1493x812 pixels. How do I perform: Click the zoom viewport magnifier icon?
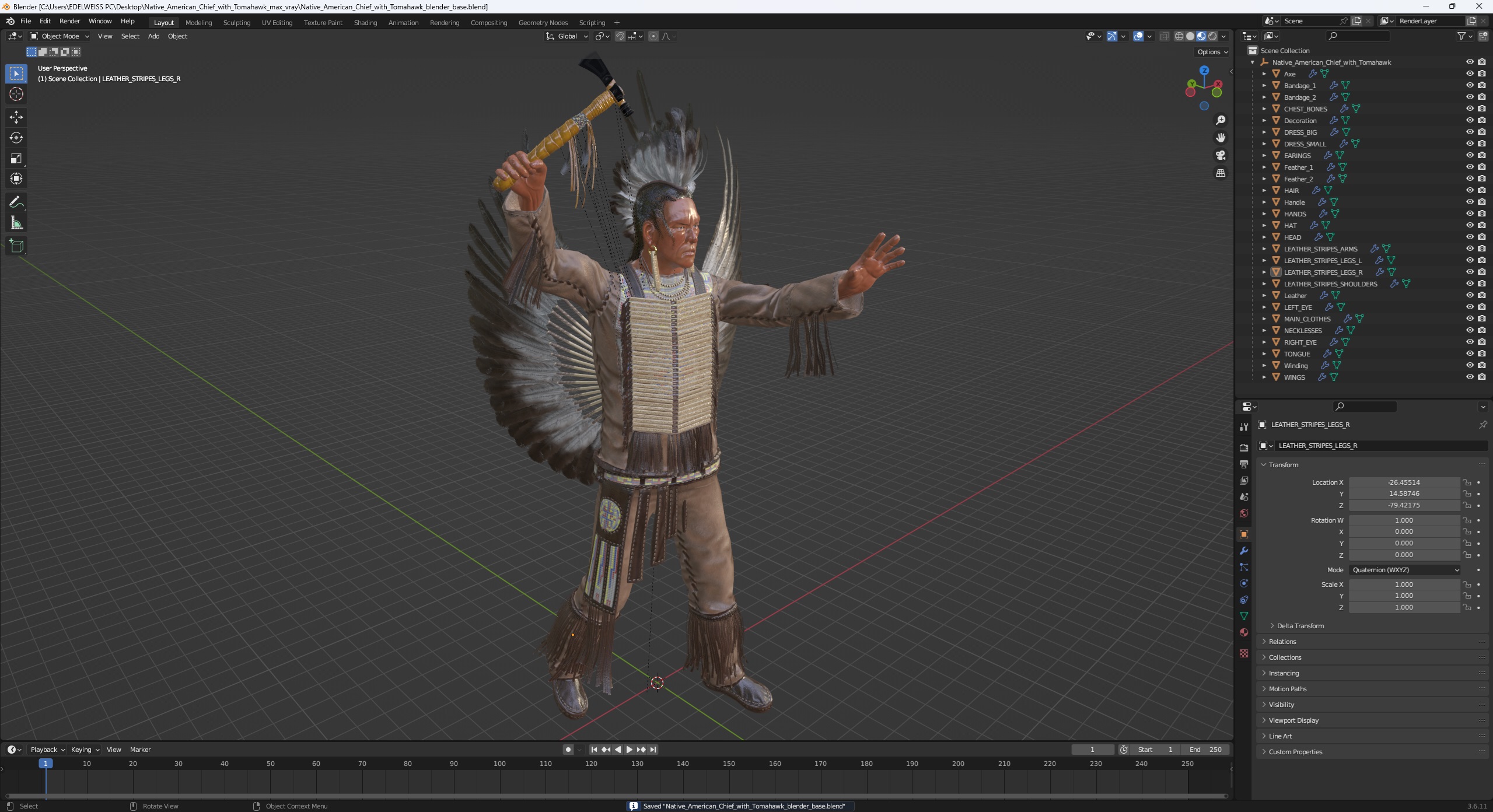coord(1220,120)
